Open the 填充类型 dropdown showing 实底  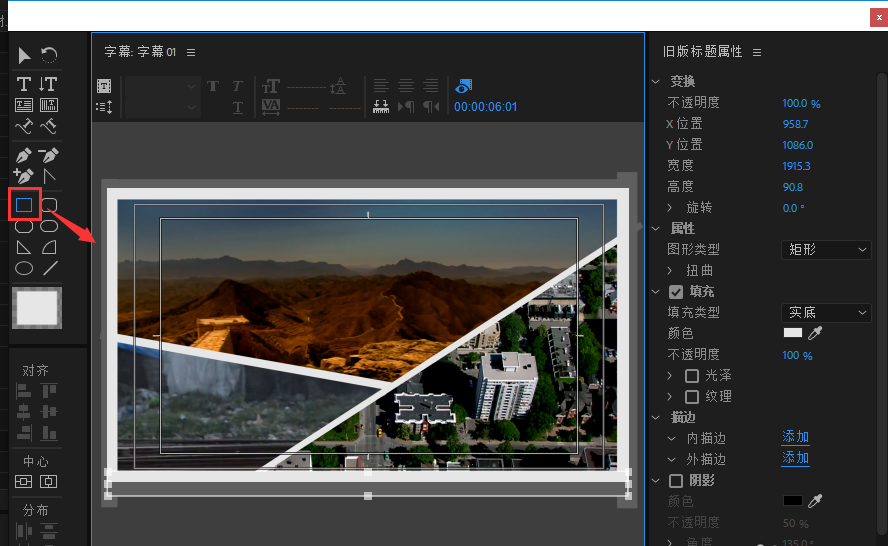826,313
